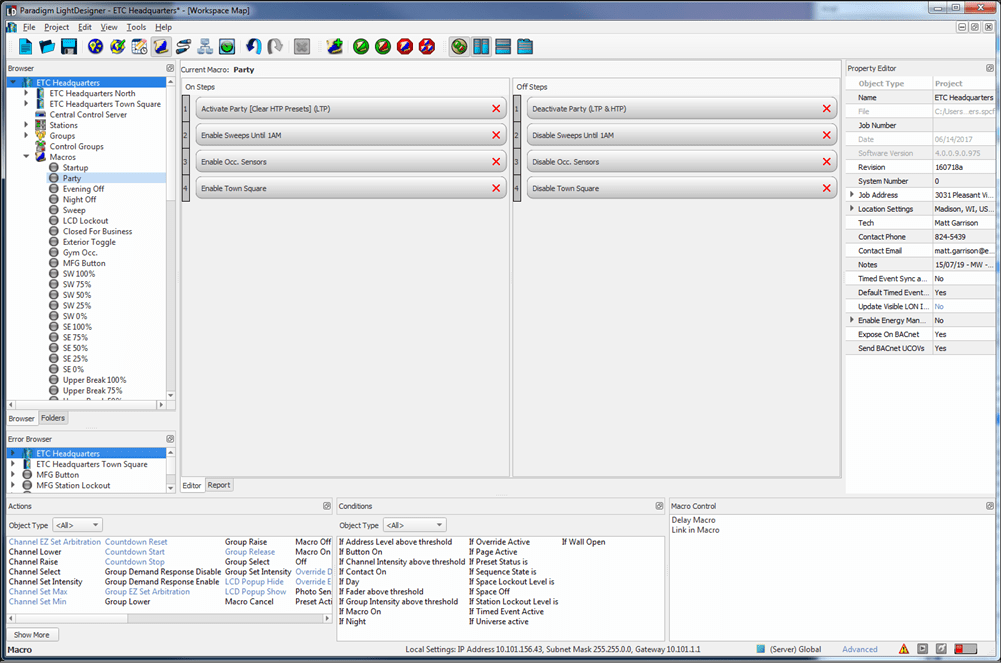Click the scroll with green plus icon
The height and width of the screenshot is (668, 1001).
tap(335, 46)
